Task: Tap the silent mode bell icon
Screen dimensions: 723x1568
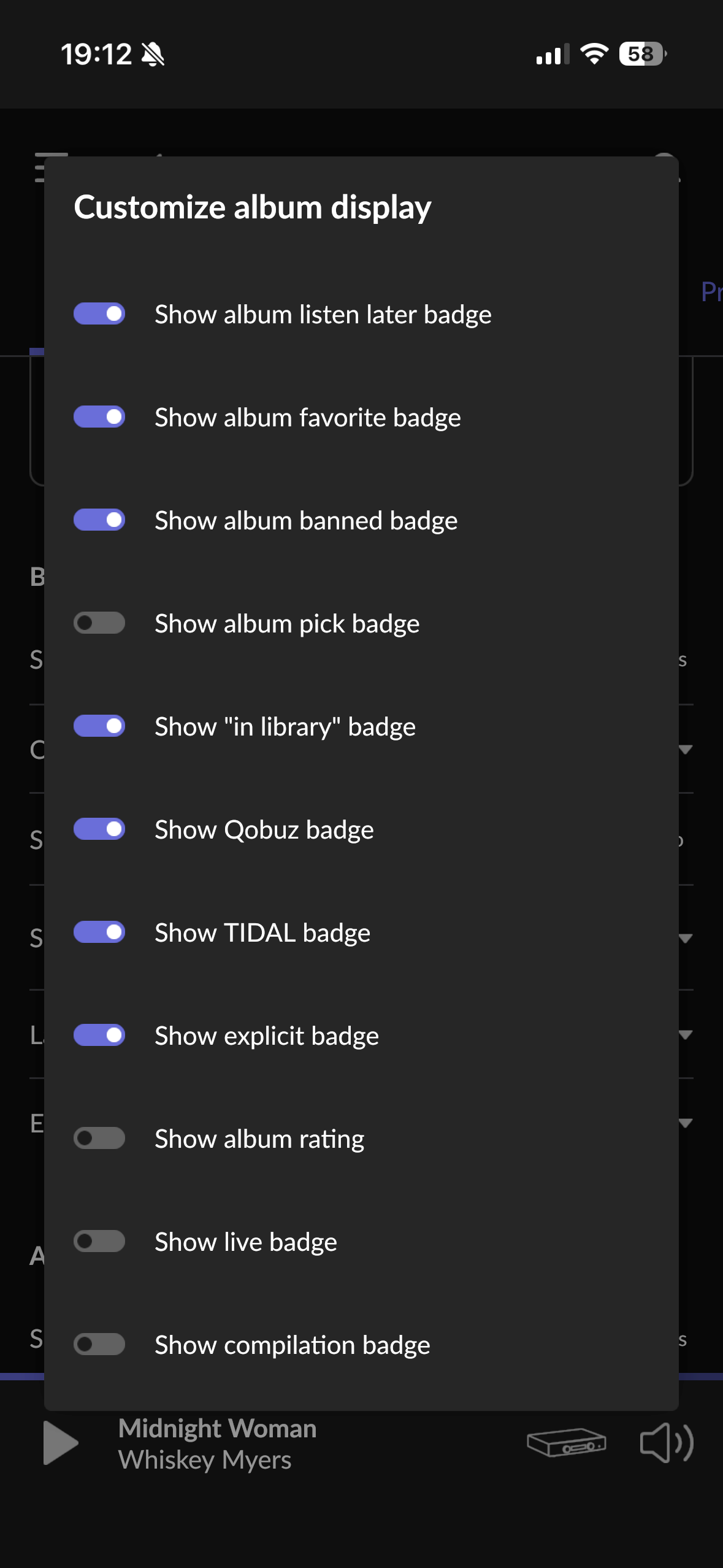Action: coord(153,55)
